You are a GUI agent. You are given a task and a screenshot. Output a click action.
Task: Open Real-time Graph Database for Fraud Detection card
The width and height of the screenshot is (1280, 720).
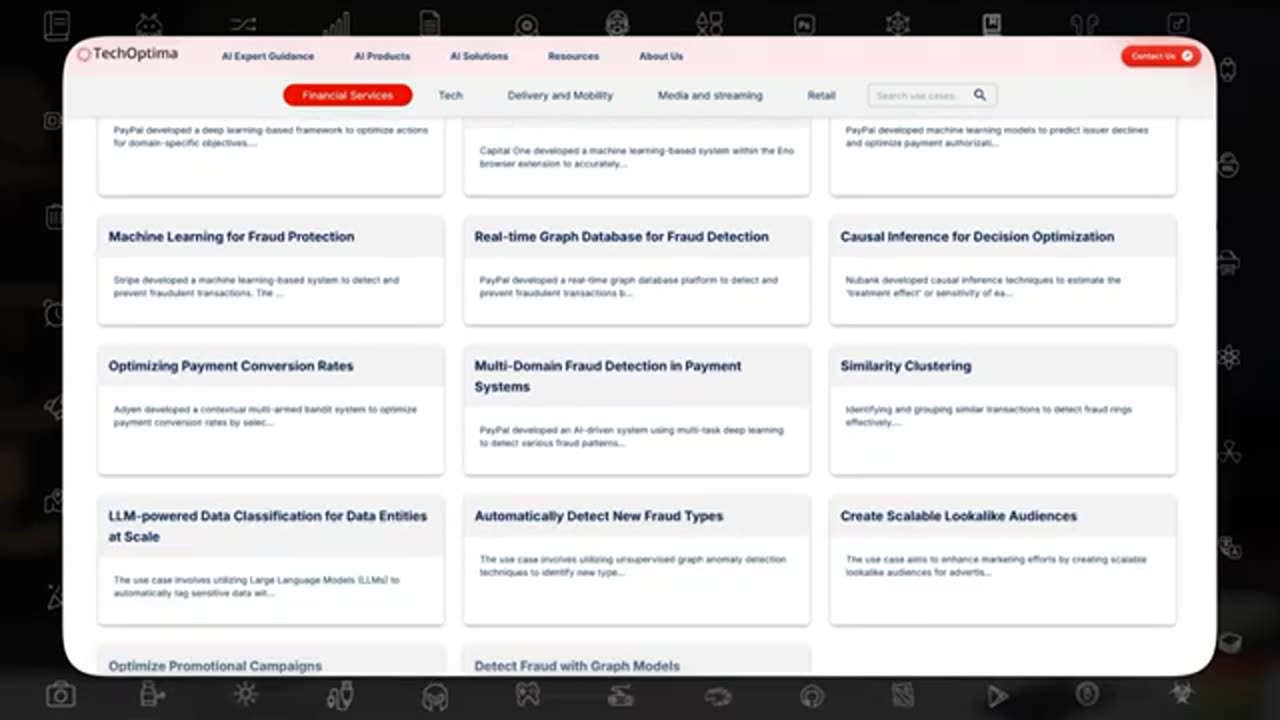637,270
